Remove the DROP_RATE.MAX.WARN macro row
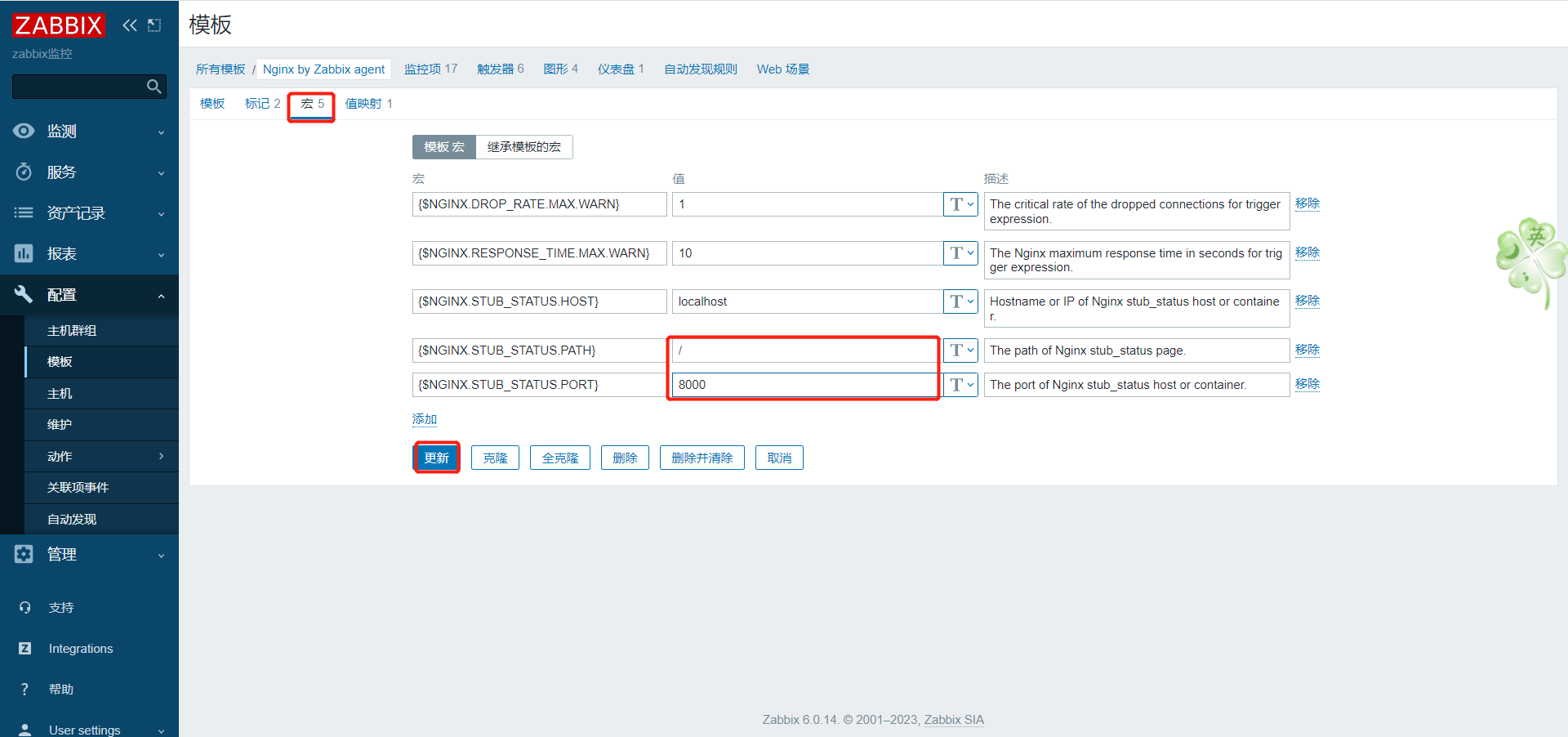Viewport: 1568px width, 737px height. pos(1307,203)
